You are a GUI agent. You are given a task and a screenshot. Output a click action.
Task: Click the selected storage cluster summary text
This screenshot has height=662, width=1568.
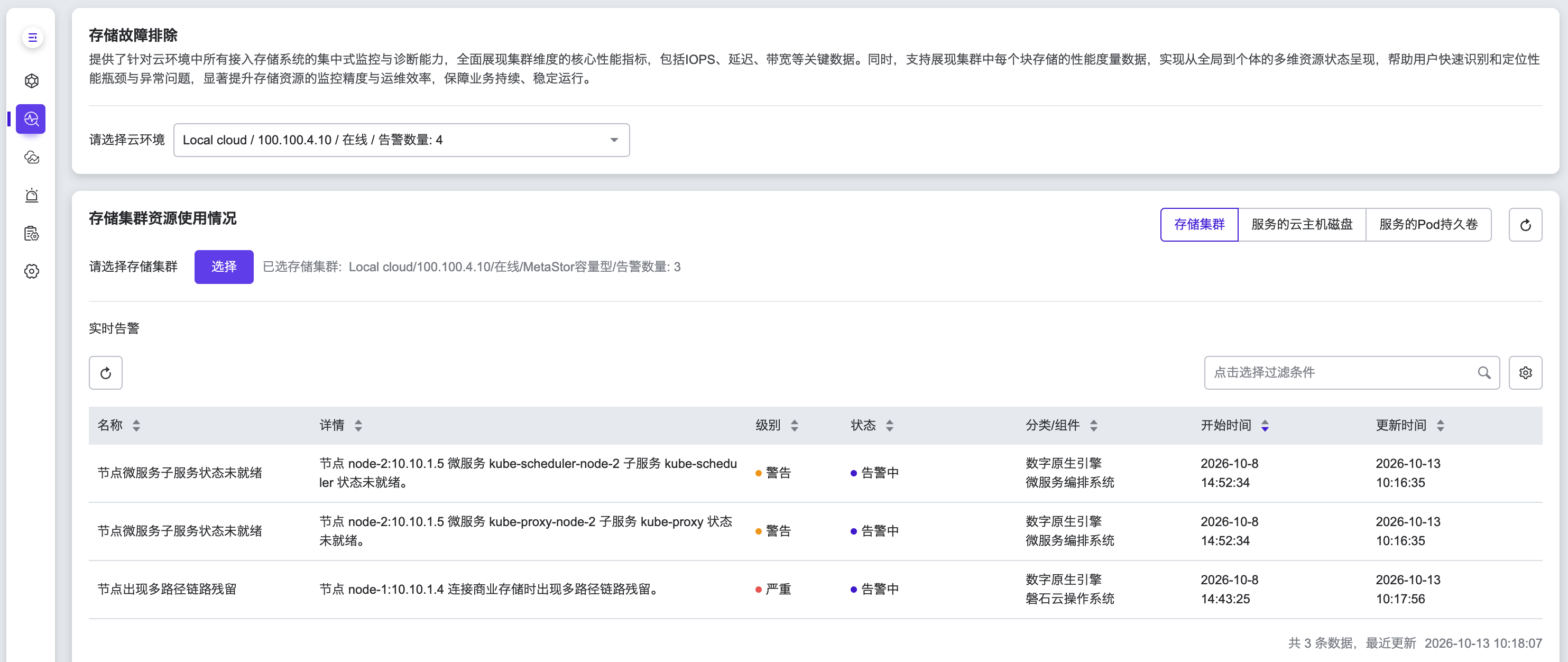coord(472,266)
